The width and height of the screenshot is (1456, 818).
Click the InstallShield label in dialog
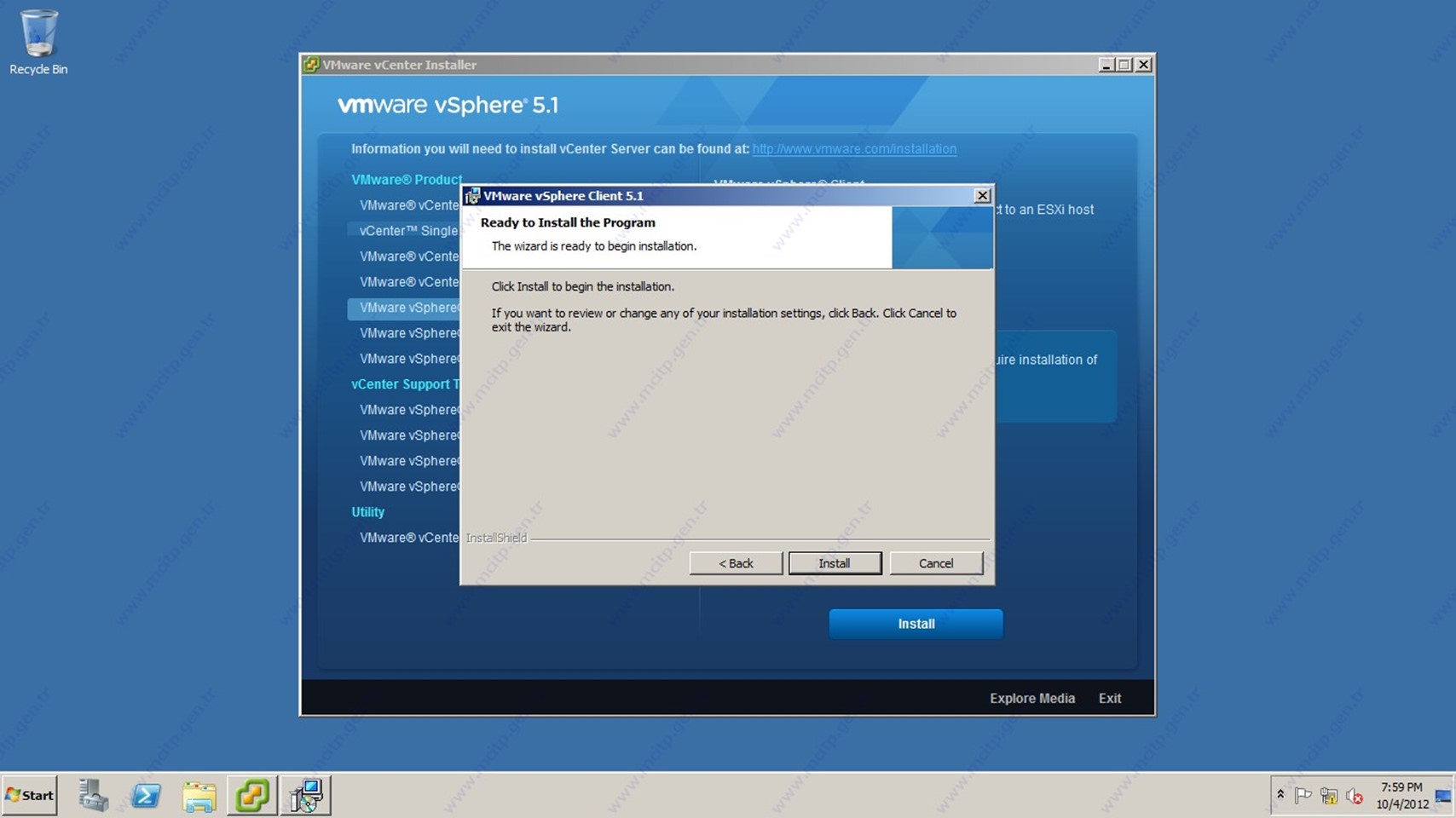tap(496, 538)
